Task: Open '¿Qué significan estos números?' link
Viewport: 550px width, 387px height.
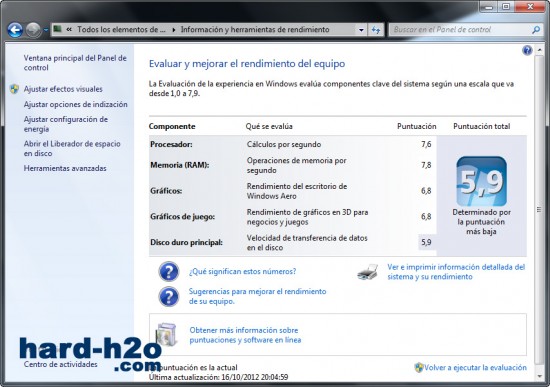Action: [242, 272]
